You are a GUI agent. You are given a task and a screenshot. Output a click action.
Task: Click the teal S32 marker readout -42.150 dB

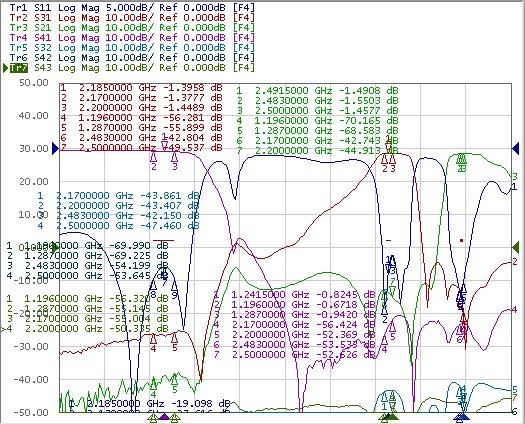tap(170, 216)
